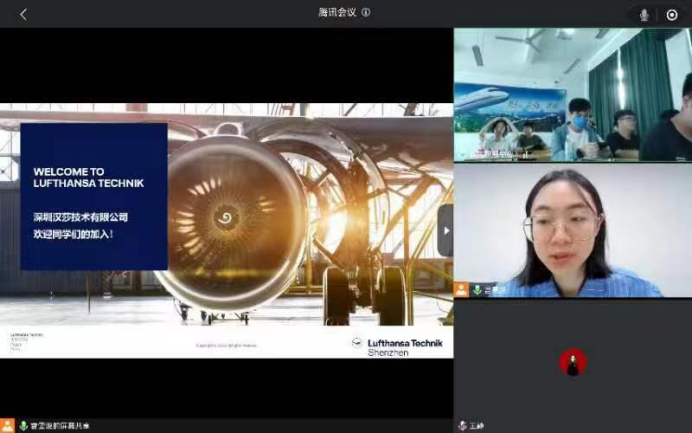
Task: Select the woman presenter video tile
Action: 573,230
